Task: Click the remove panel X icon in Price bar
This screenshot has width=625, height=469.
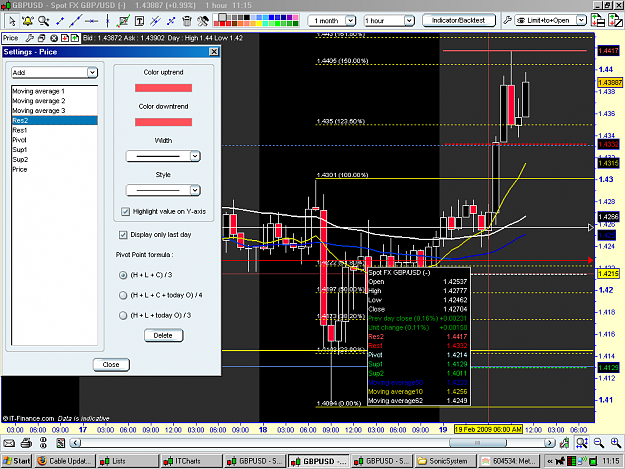Action: coord(54,38)
